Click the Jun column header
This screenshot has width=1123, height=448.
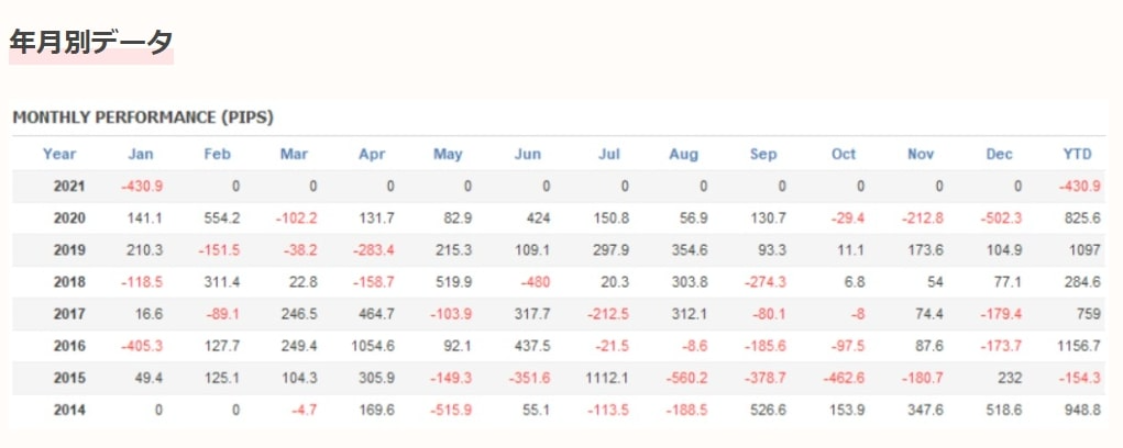528,154
